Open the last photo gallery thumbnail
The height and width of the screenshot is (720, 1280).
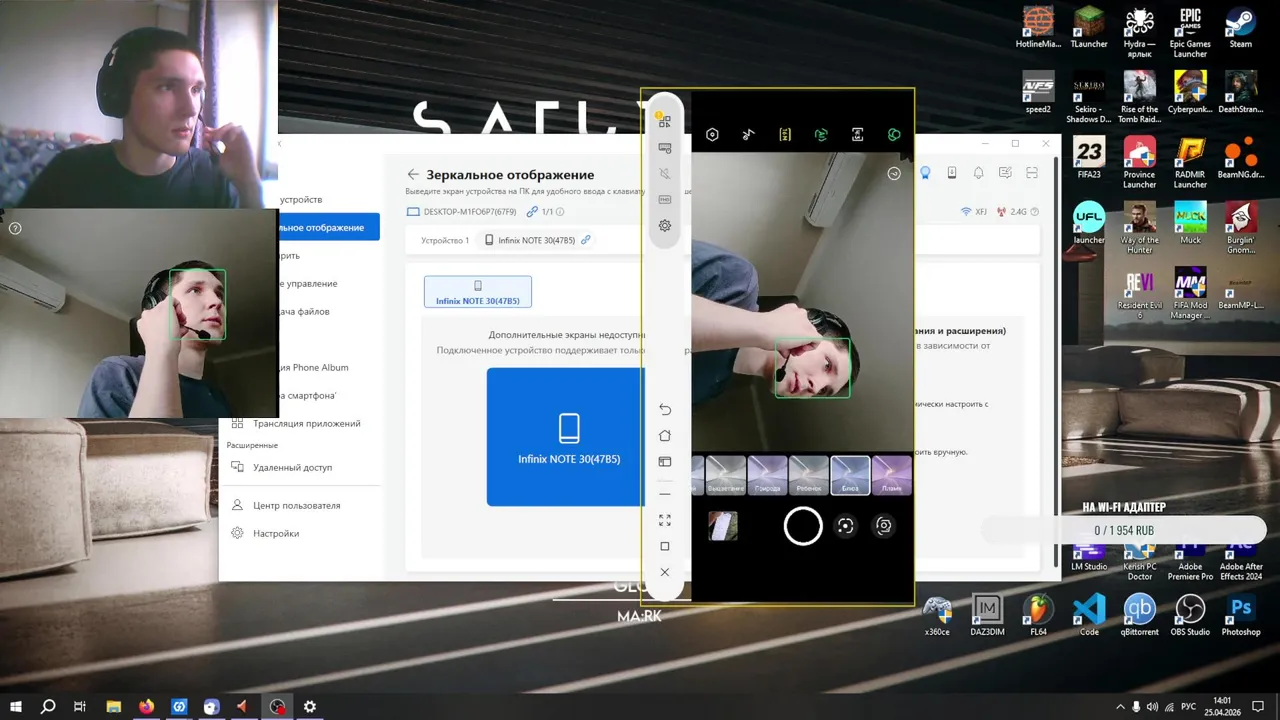(723, 526)
